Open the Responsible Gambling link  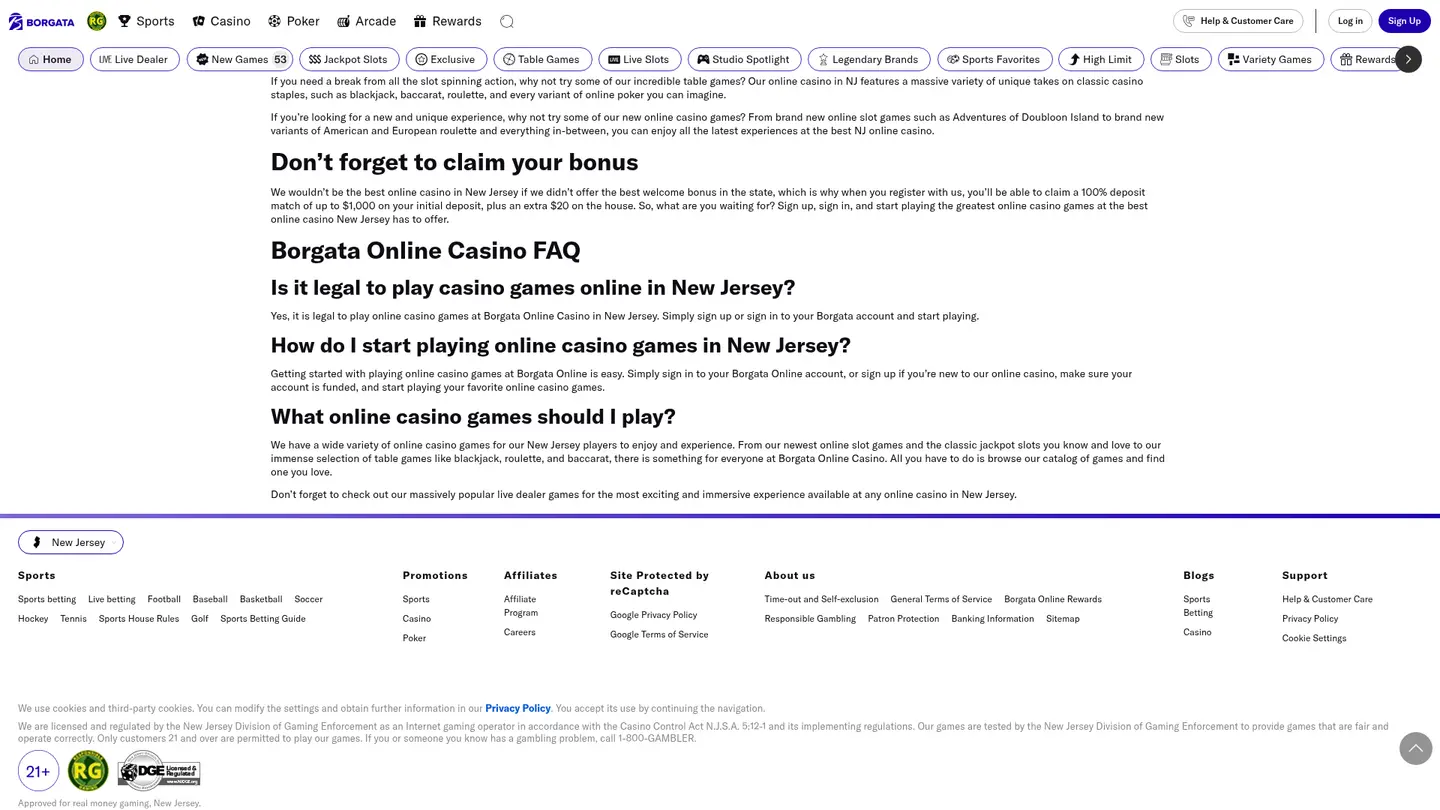click(x=810, y=618)
